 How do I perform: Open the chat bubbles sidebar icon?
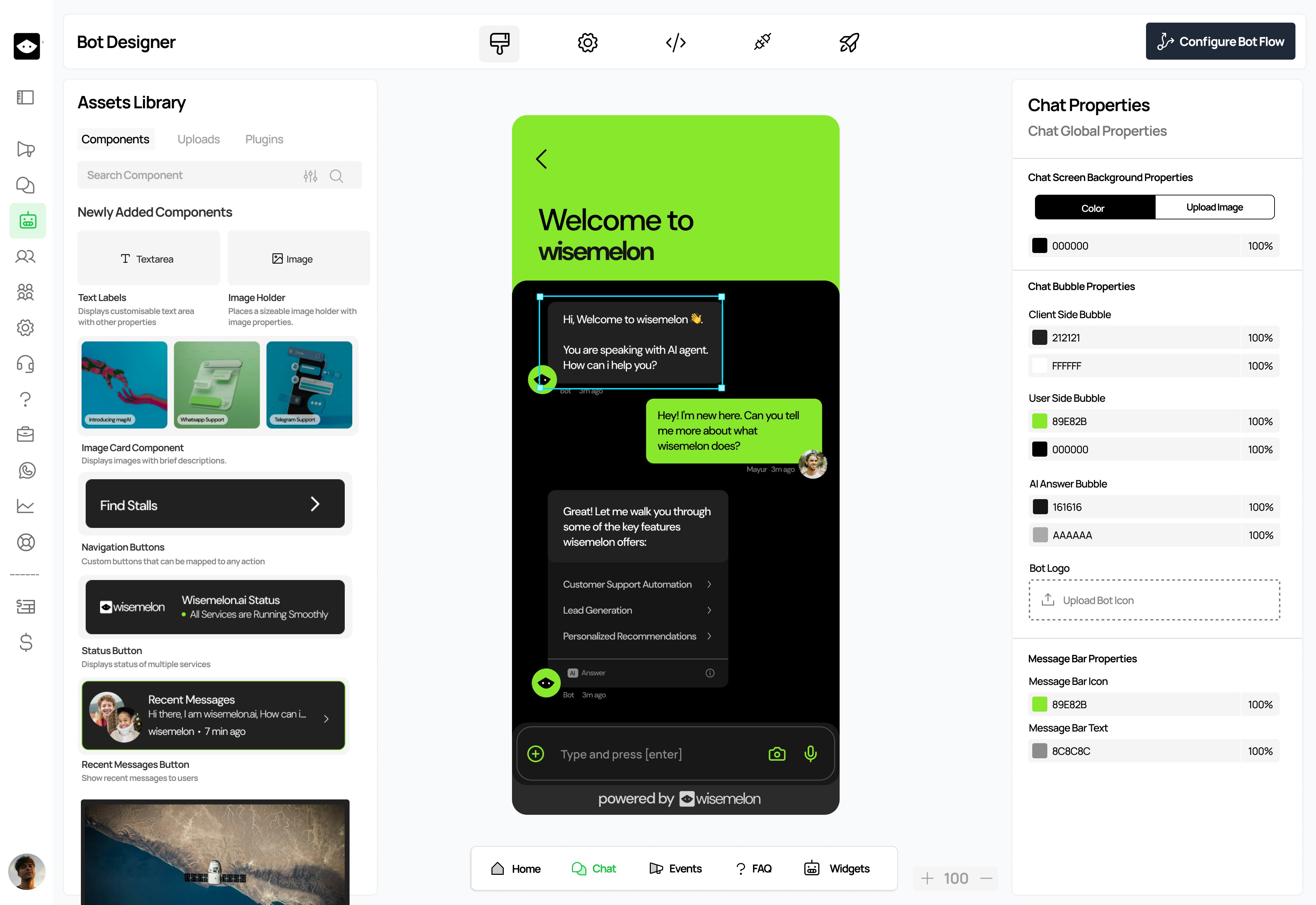point(25,185)
